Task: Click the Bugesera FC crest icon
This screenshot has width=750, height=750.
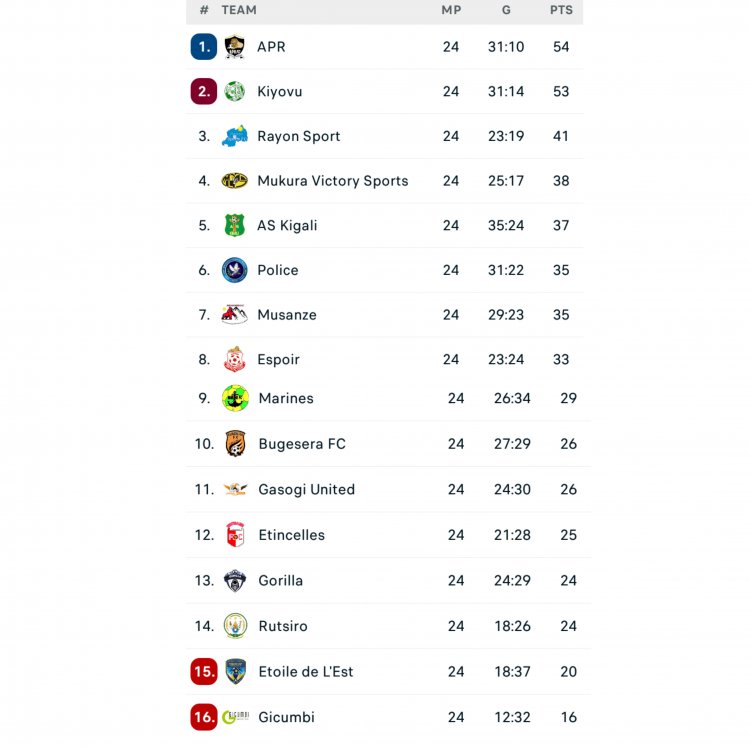Action: pos(235,444)
